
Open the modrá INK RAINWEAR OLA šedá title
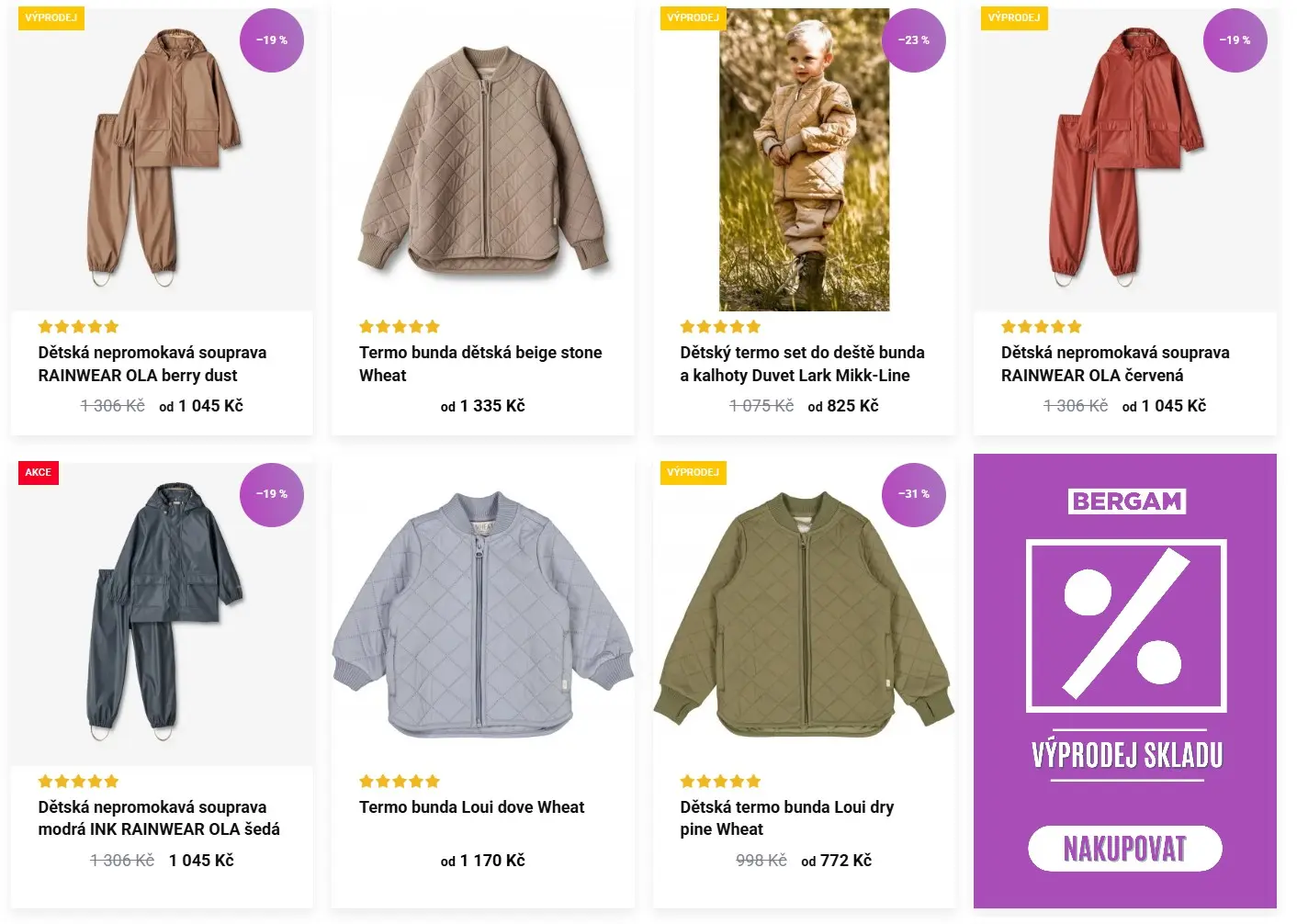158,817
